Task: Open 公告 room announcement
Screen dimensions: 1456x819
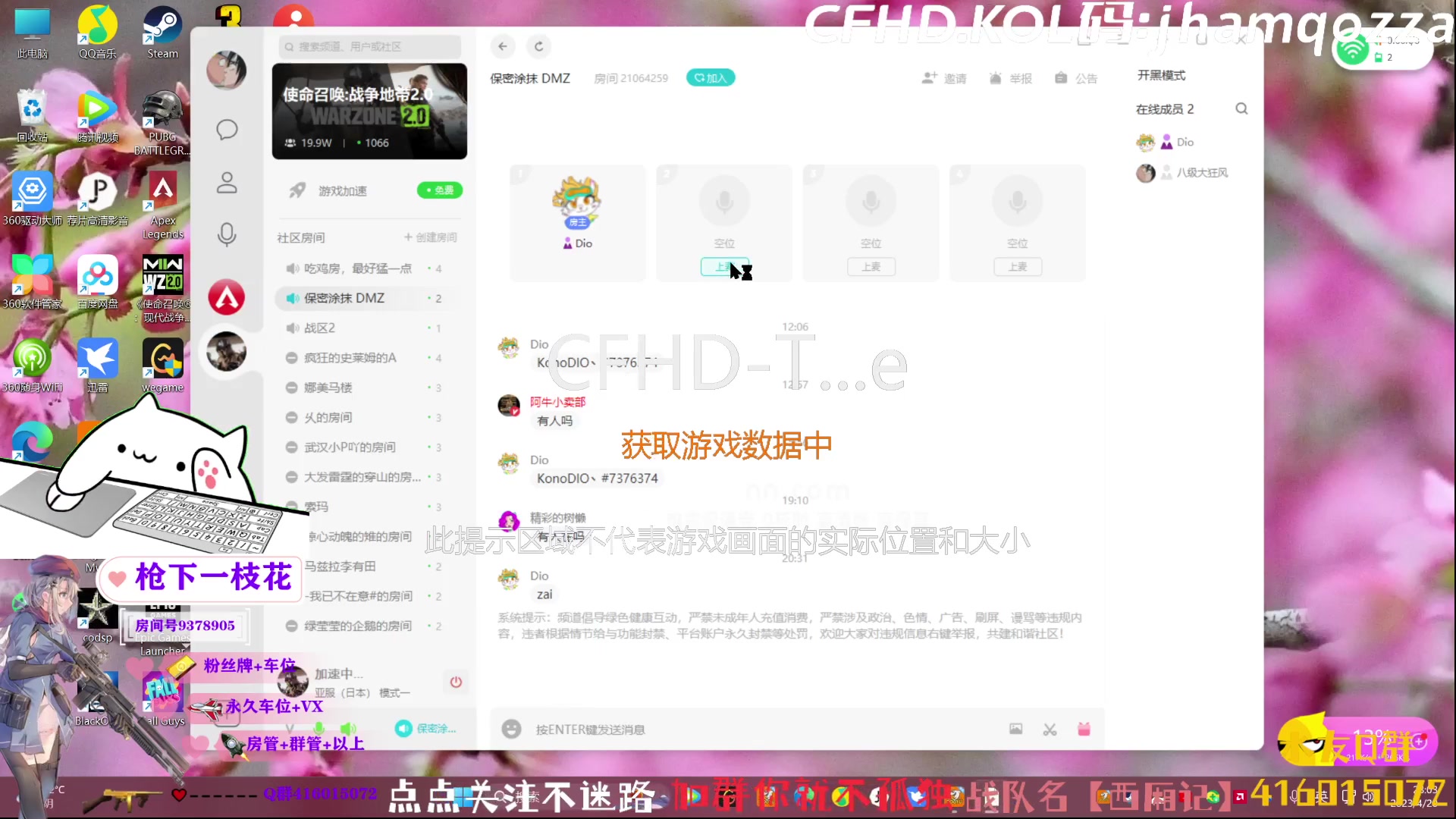Action: 1076,78
